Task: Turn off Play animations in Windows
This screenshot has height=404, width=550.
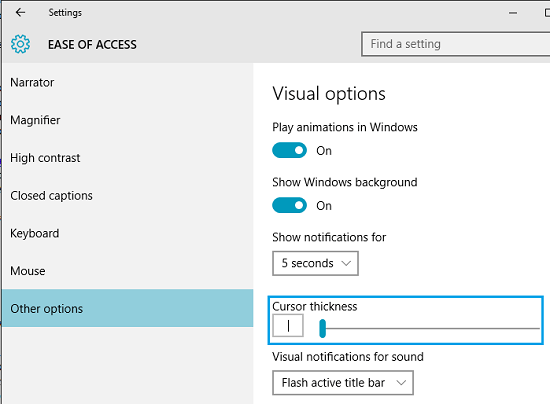Action: [x=289, y=150]
